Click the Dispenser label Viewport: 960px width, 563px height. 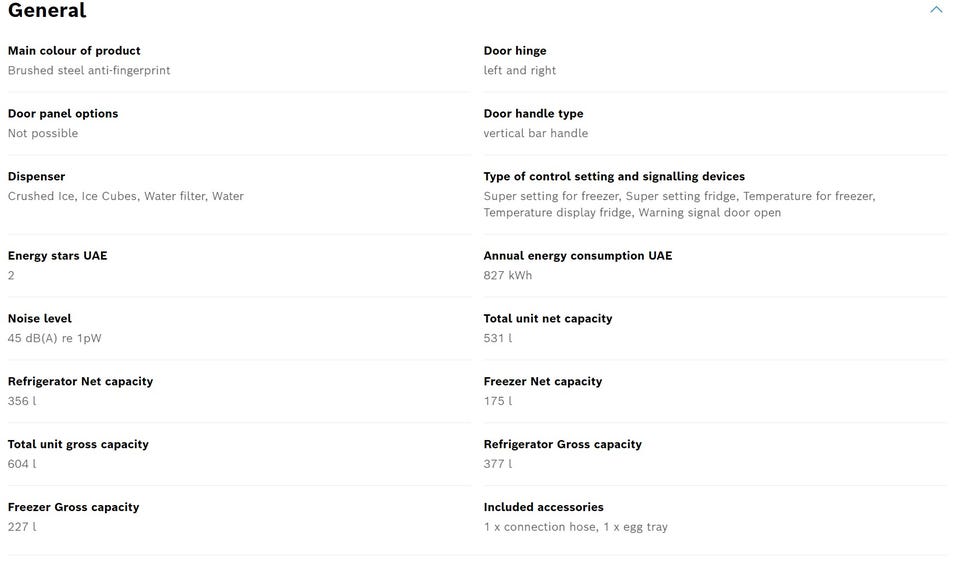(x=36, y=177)
